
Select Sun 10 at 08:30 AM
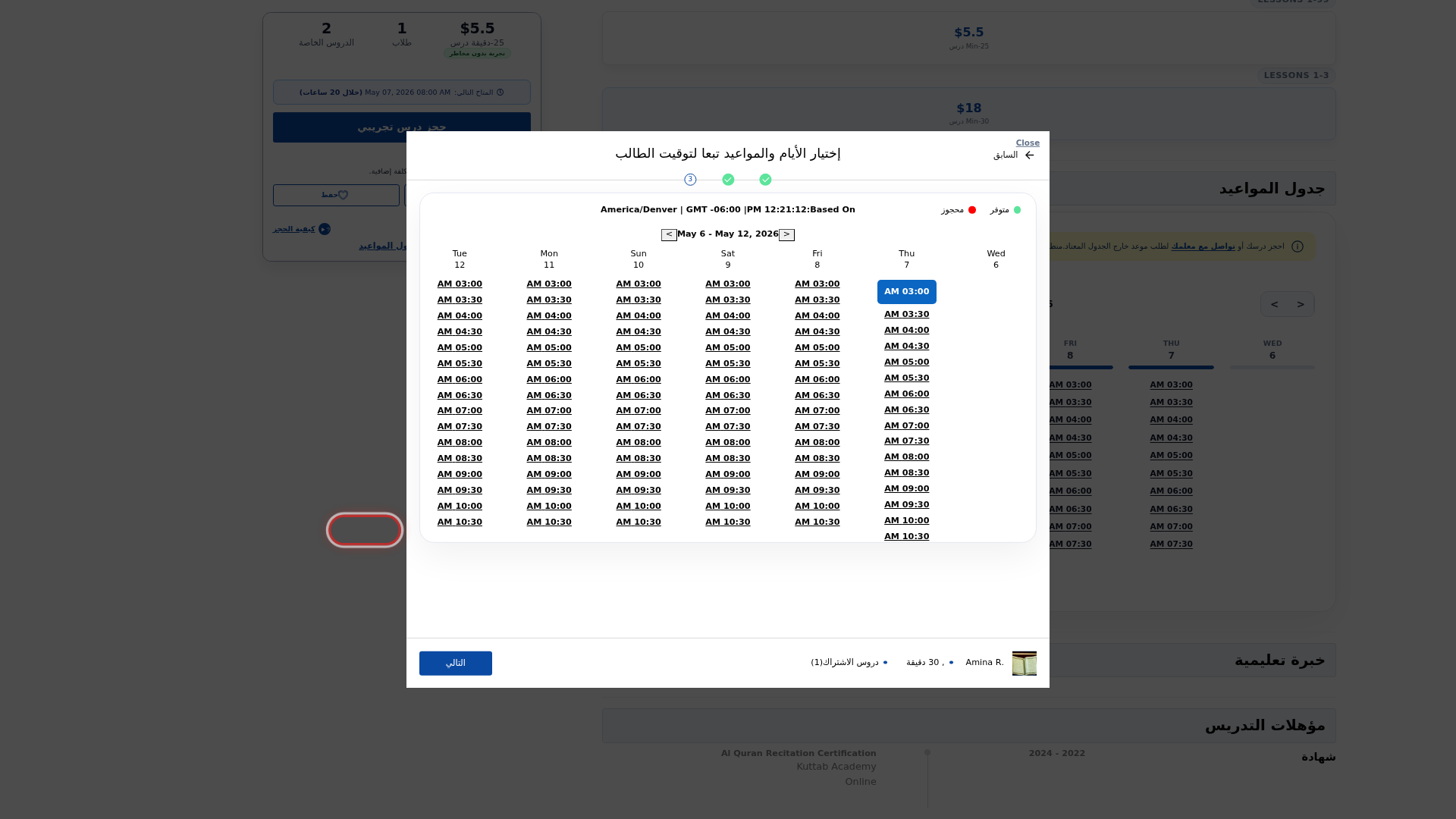[x=639, y=459]
